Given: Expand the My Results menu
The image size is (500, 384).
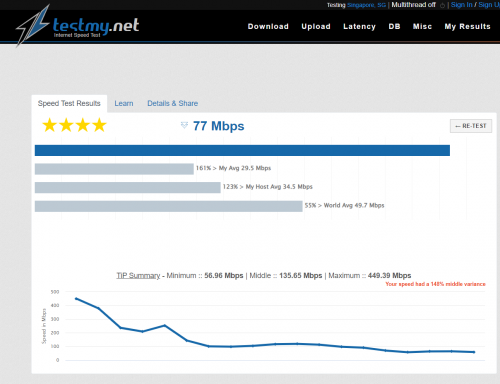Looking at the screenshot, I should click(467, 26).
